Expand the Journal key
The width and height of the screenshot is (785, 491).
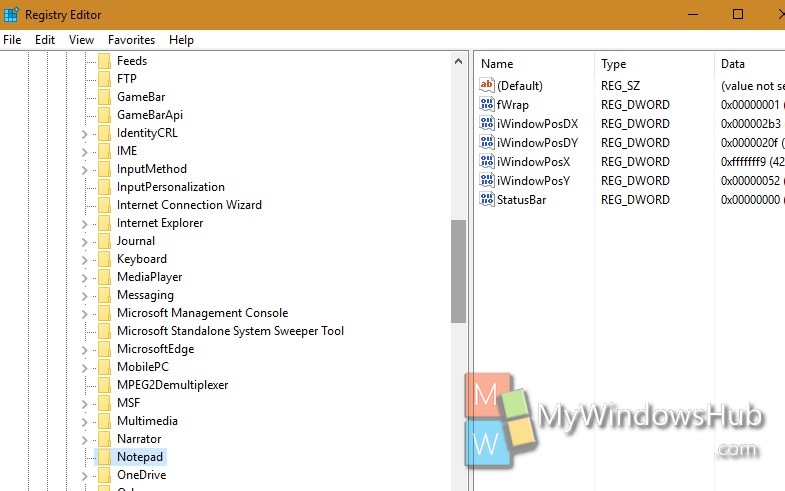[x=84, y=242]
